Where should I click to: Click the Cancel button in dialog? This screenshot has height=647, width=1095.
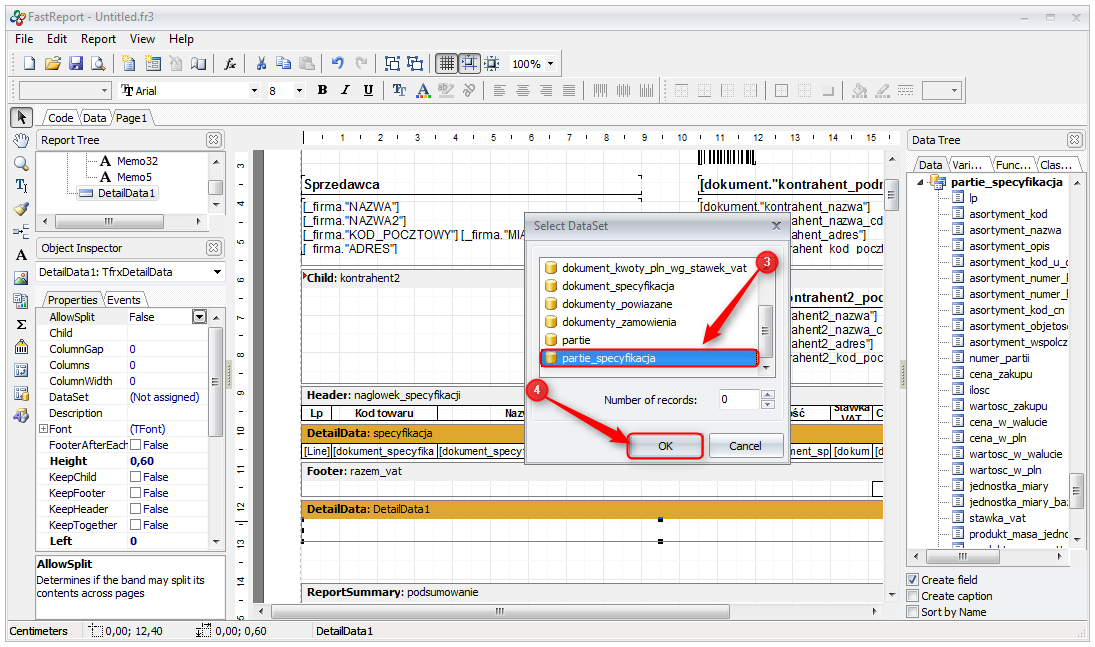click(745, 446)
